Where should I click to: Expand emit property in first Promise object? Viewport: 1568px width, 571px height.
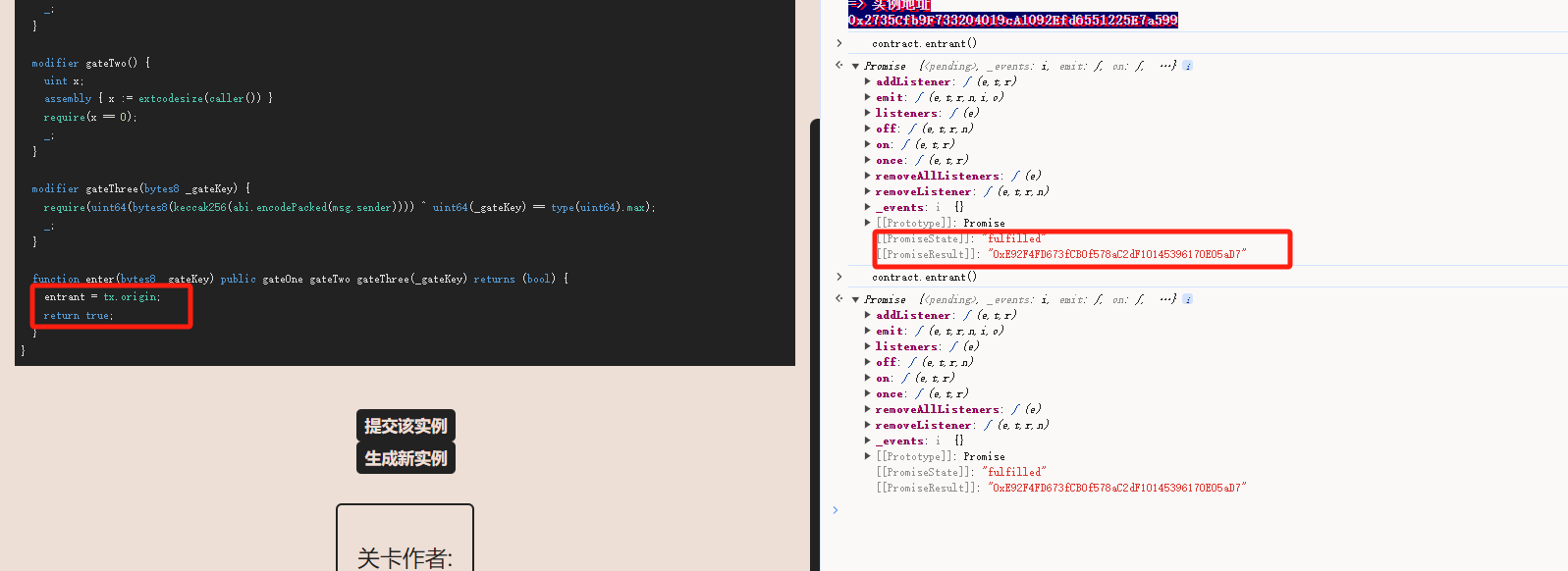coord(868,97)
